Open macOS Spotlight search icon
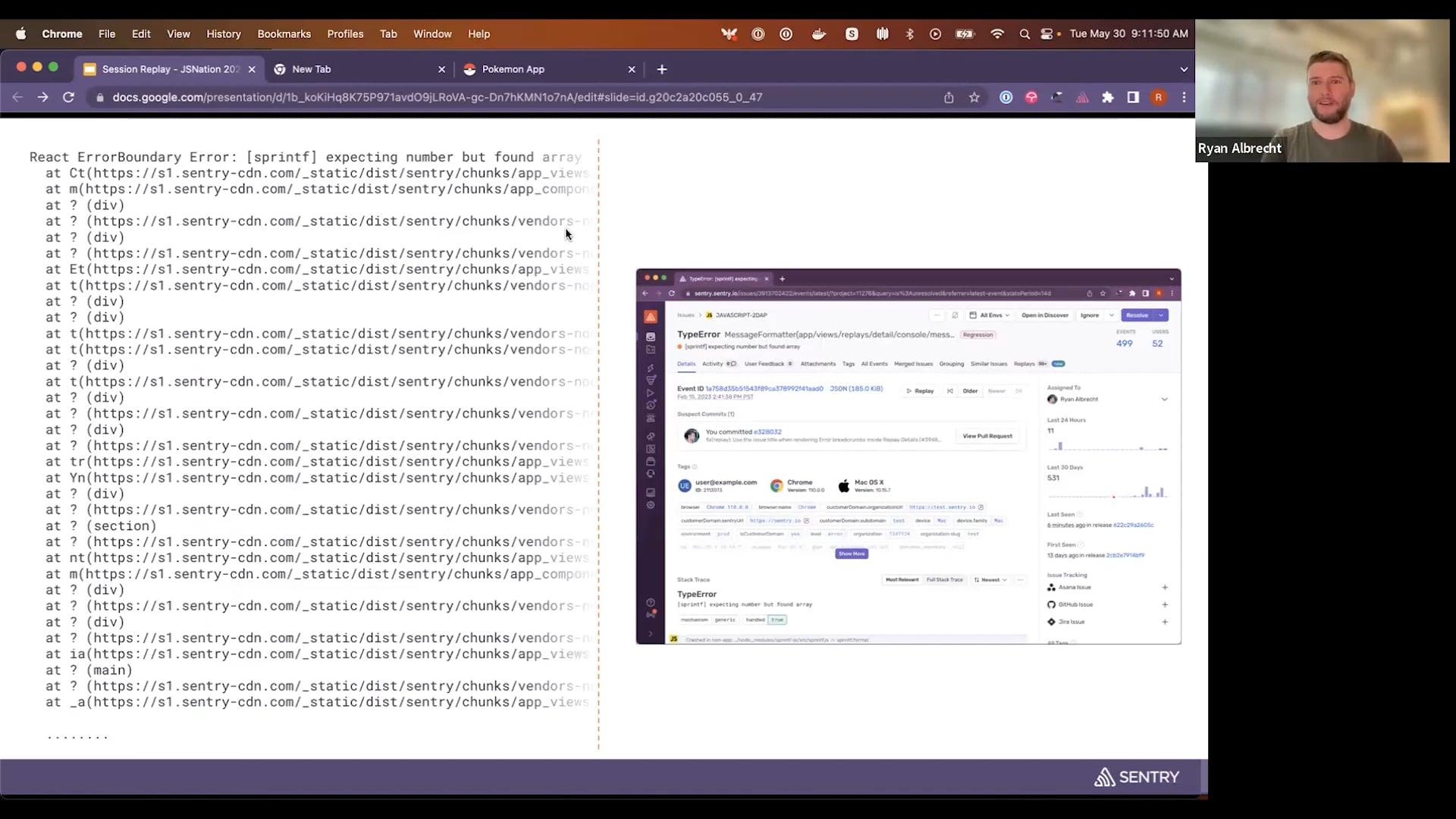This screenshot has width=1456, height=819. point(1025,34)
